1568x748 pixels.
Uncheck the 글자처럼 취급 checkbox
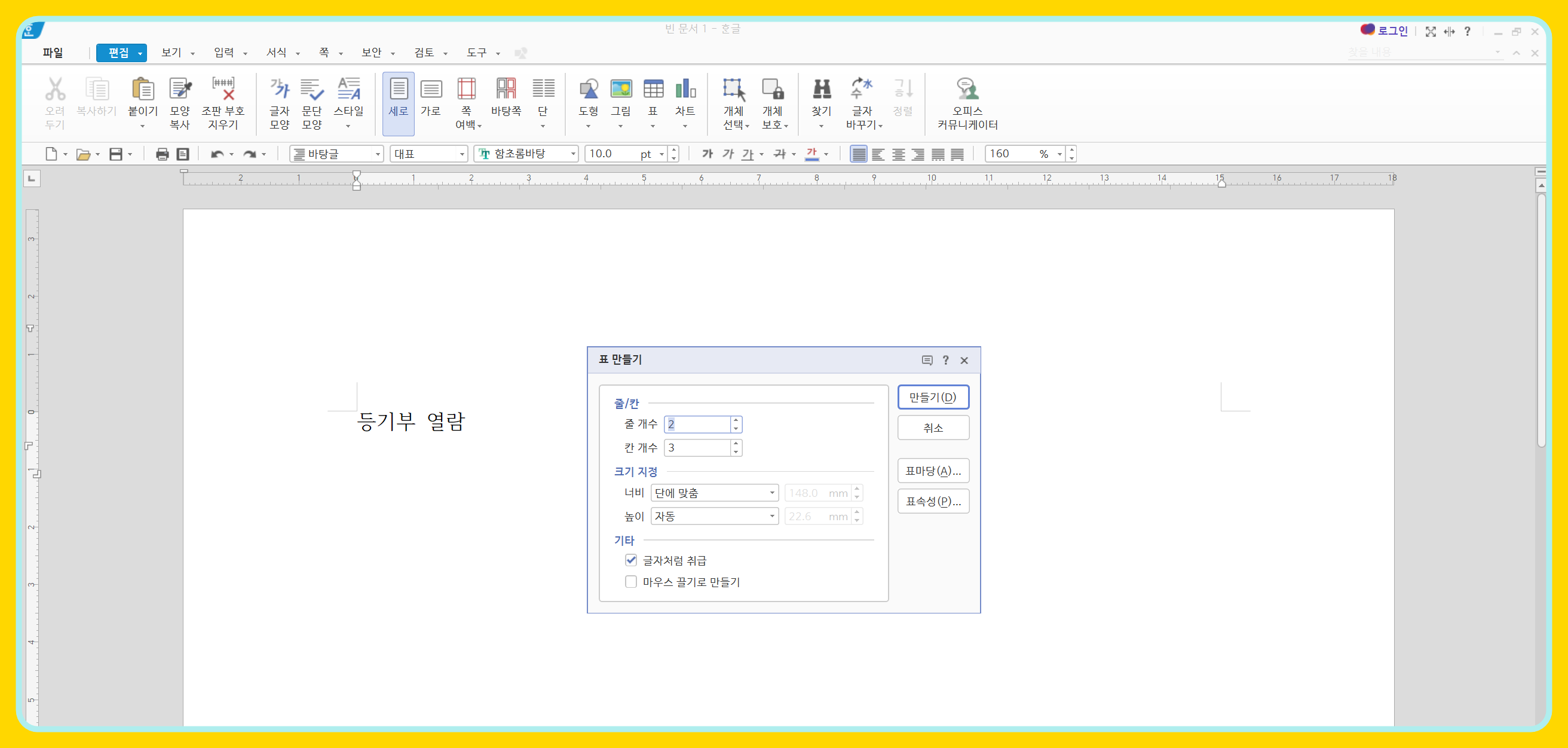[630, 560]
